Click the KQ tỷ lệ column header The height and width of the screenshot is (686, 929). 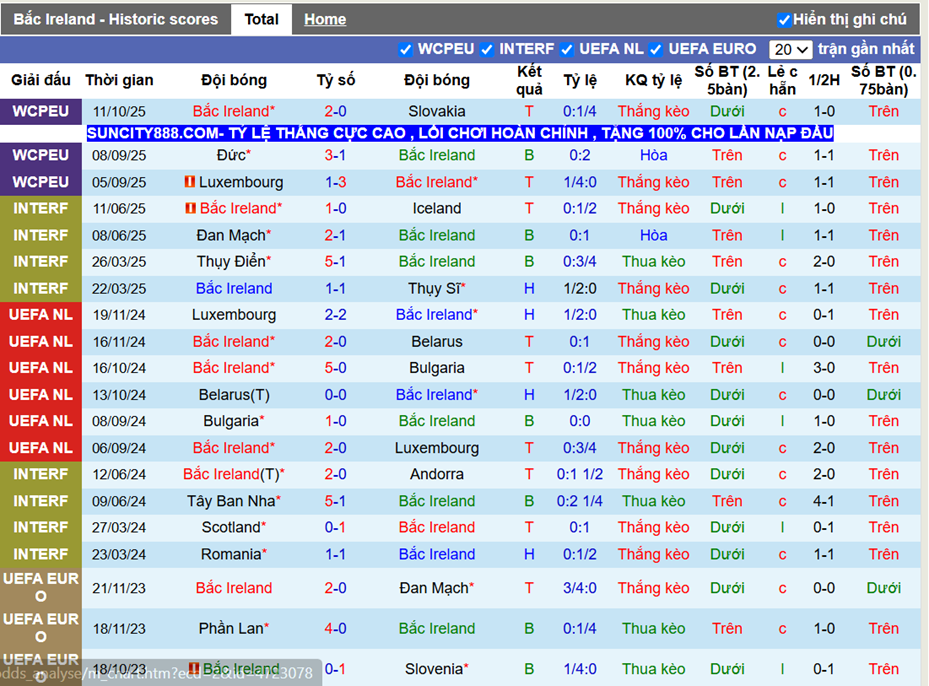[653, 80]
